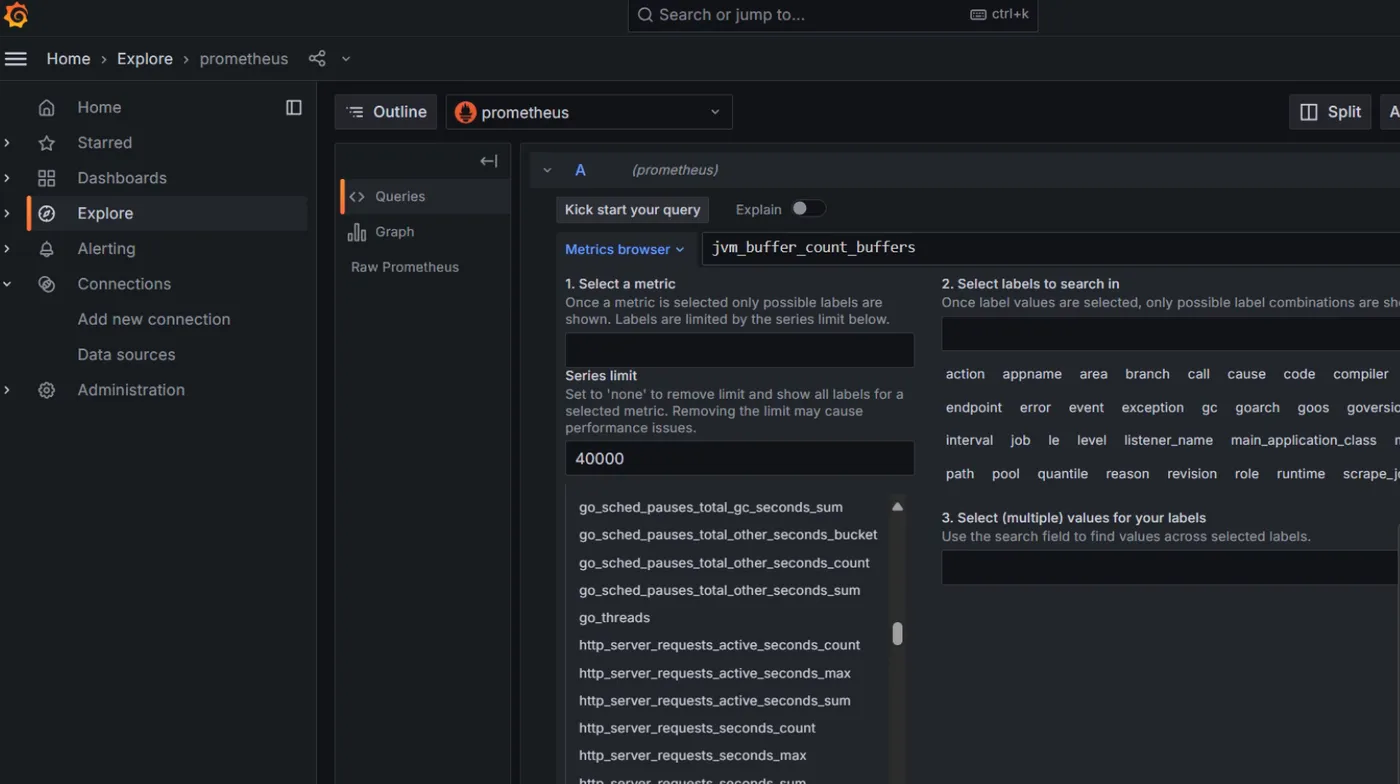Collapse query row A chevron
This screenshot has height=784, width=1400.
pos(547,170)
